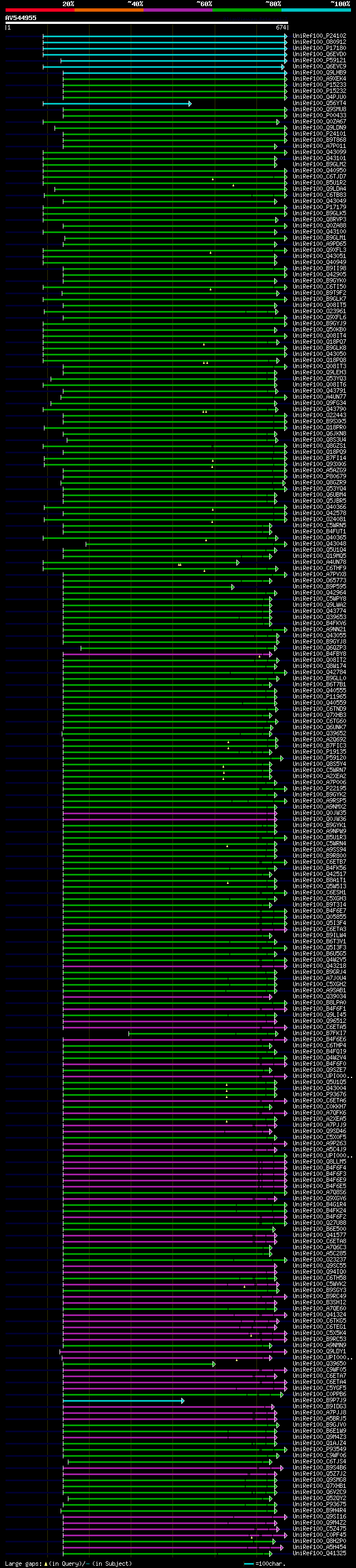This screenshot has width=356, height=1568.
Task: Open hit UniRef100_Q9LDA4
Action: [x=319, y=189]
